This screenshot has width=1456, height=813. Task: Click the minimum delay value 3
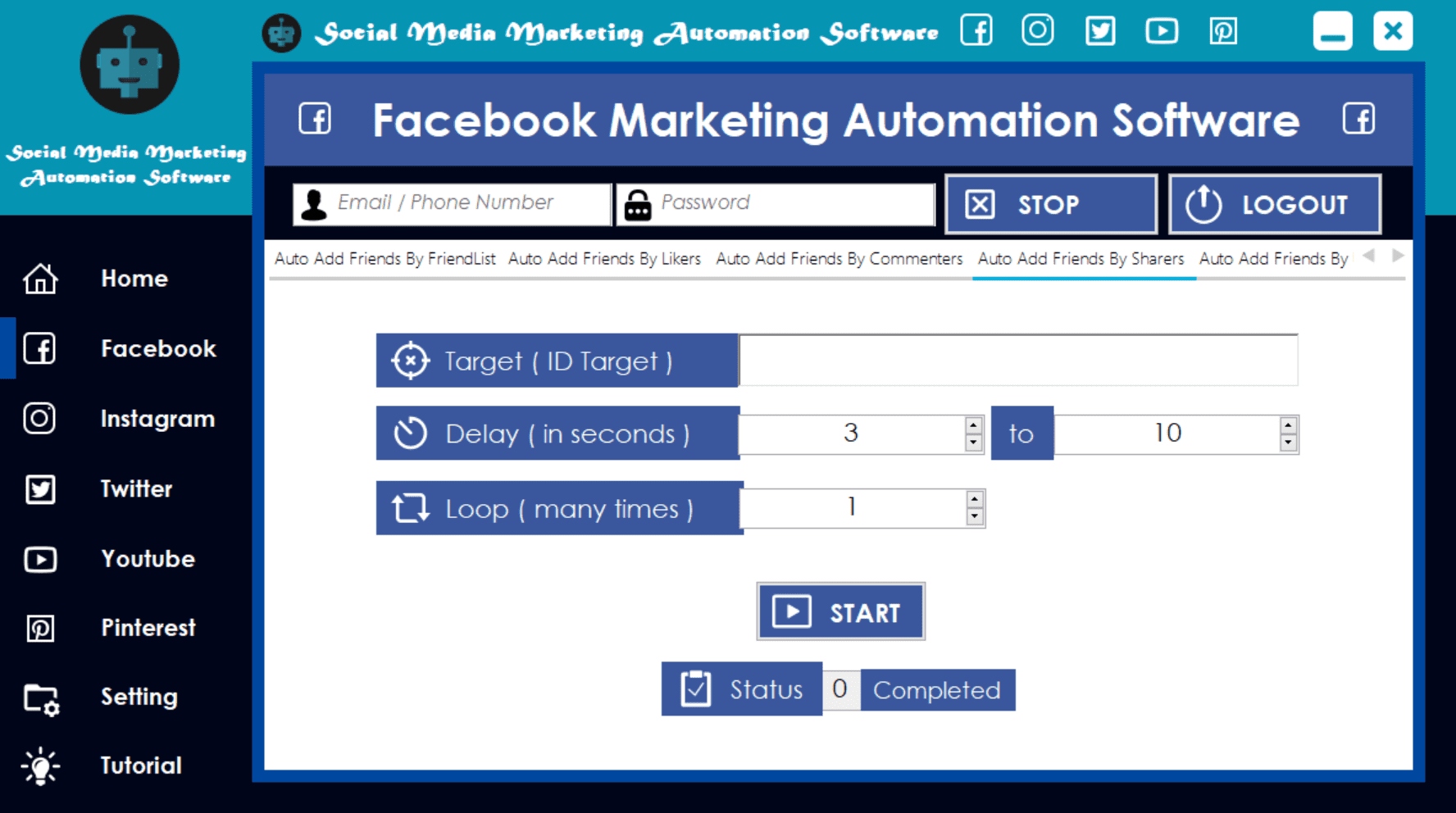pyautogui.click(x=851, y=434)
